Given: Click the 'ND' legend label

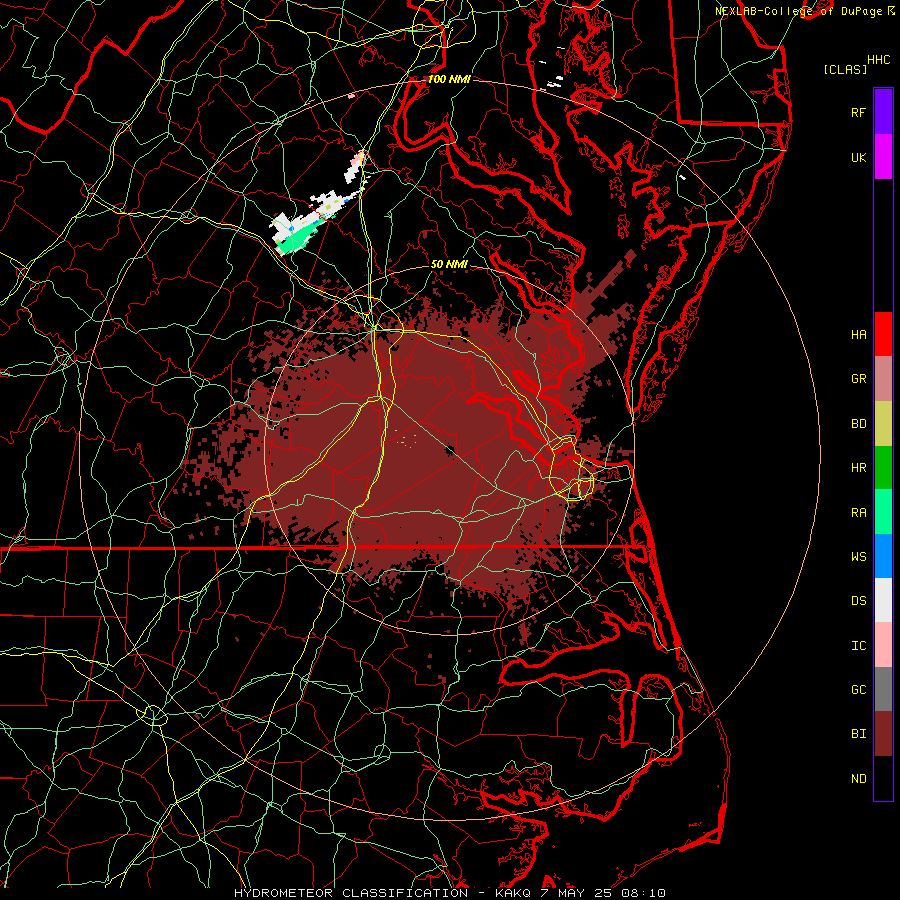Looking at the screenshot, I should coord(858,779).
